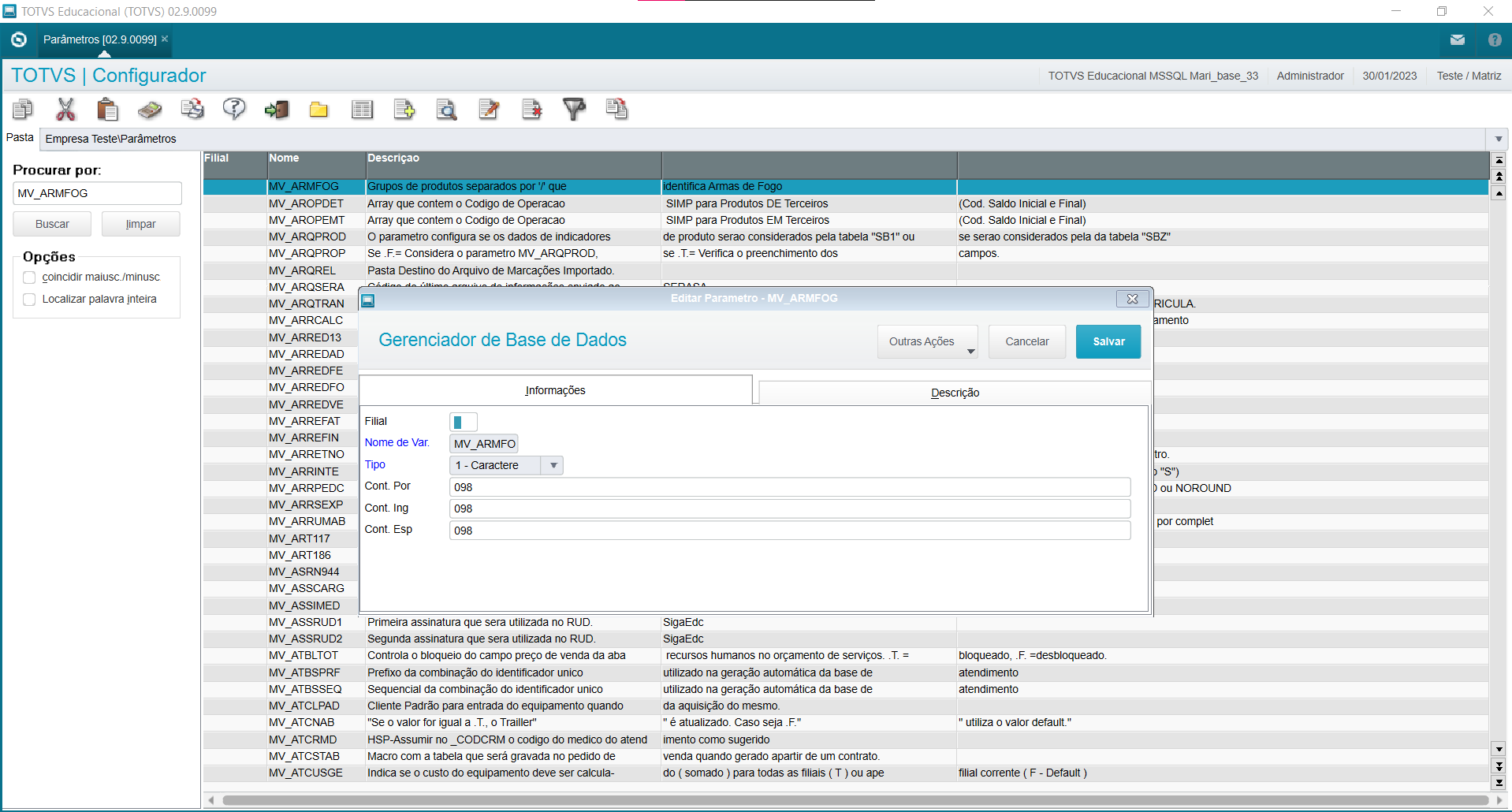The height and width of the screenshot is (812, 1512).
Task: Click the Limpar button
Action: pyautogui.click(x=141, y=224)
